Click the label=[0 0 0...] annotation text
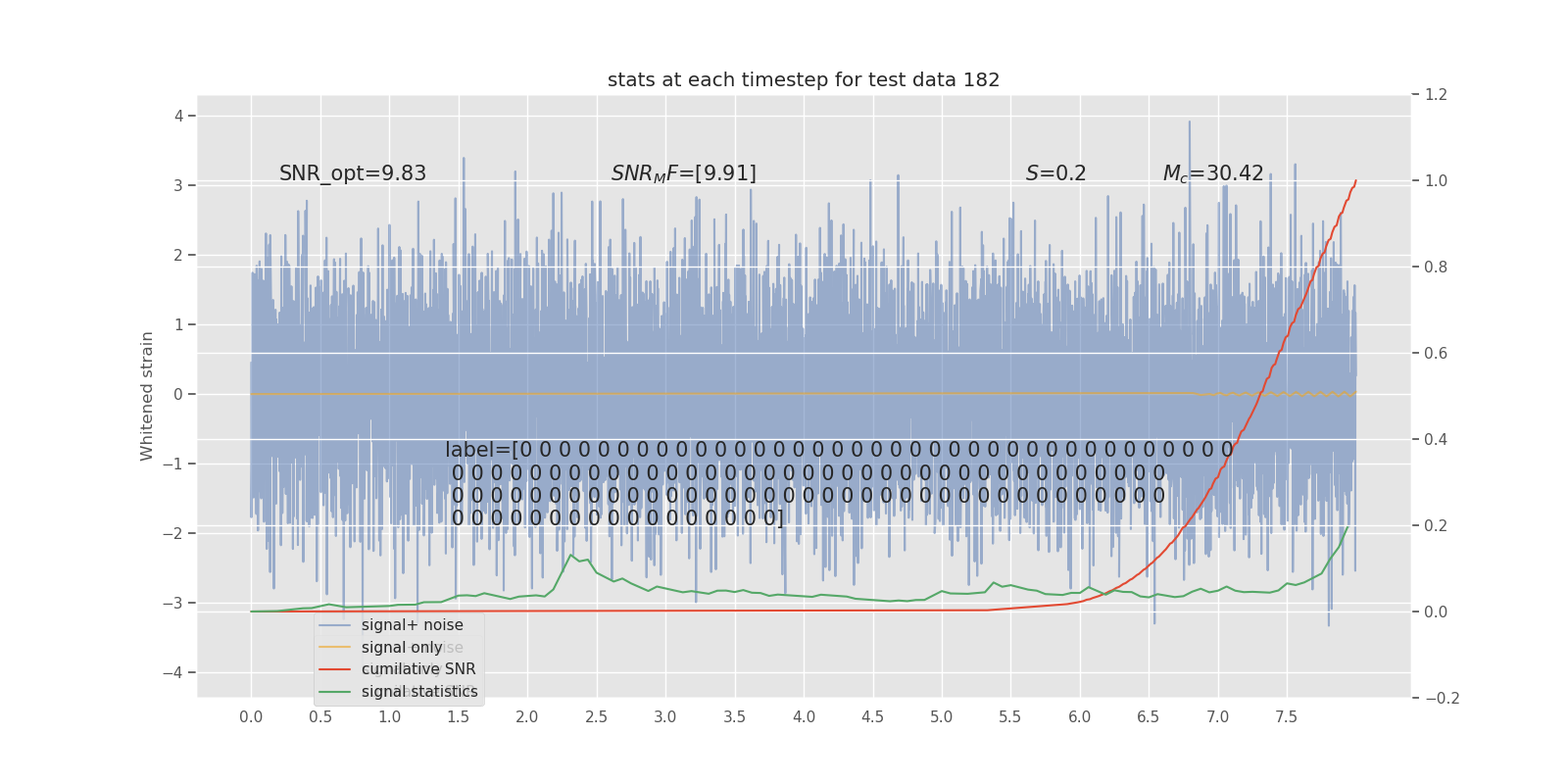The height and width of the screenshot is (784, 1568). pyautogui.click(x=840, y=484)
